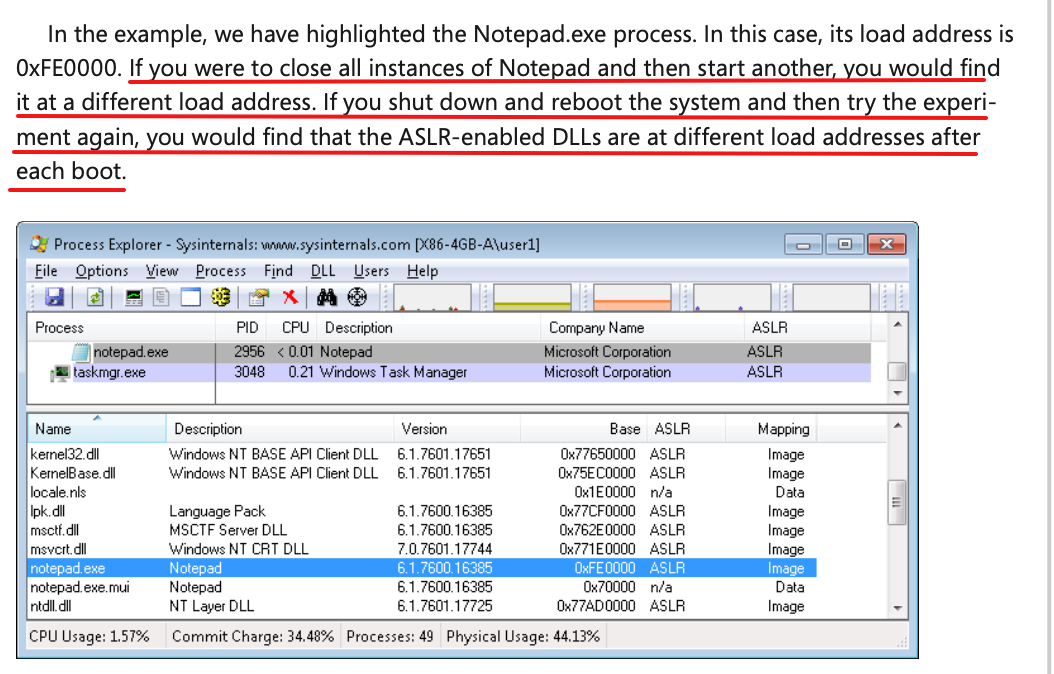Click CPU usage mini graph
Image resolution: width=1054 pixels, height=674 pixels.
coord(432,298)
